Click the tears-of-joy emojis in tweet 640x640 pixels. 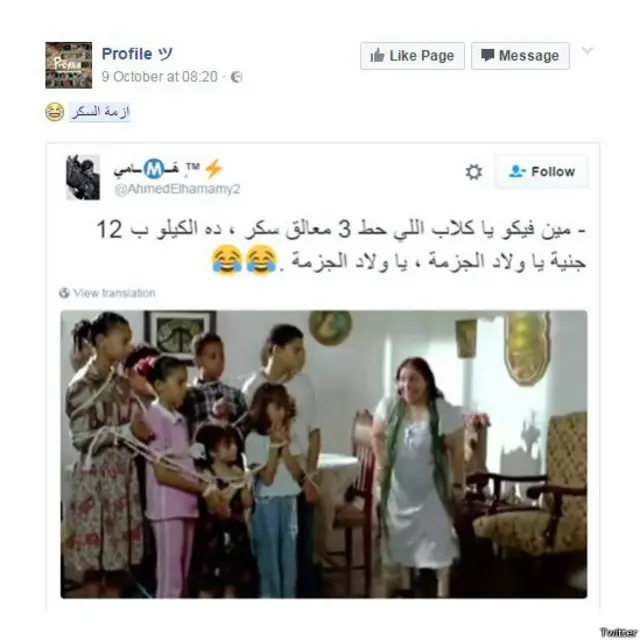244,260
